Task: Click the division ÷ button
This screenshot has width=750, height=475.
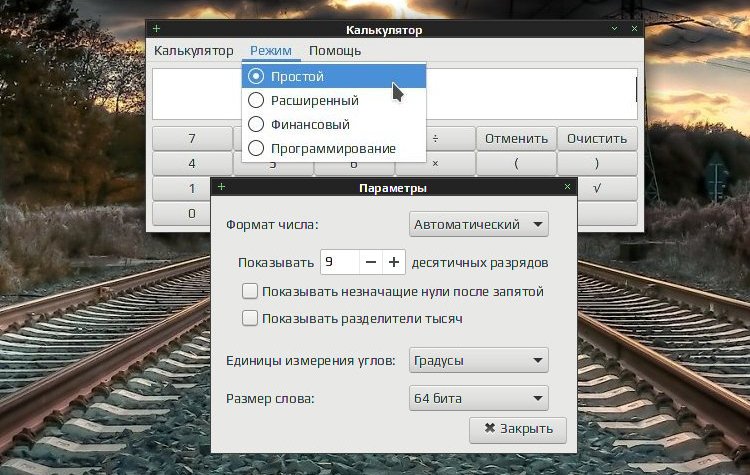Action: 451,139
